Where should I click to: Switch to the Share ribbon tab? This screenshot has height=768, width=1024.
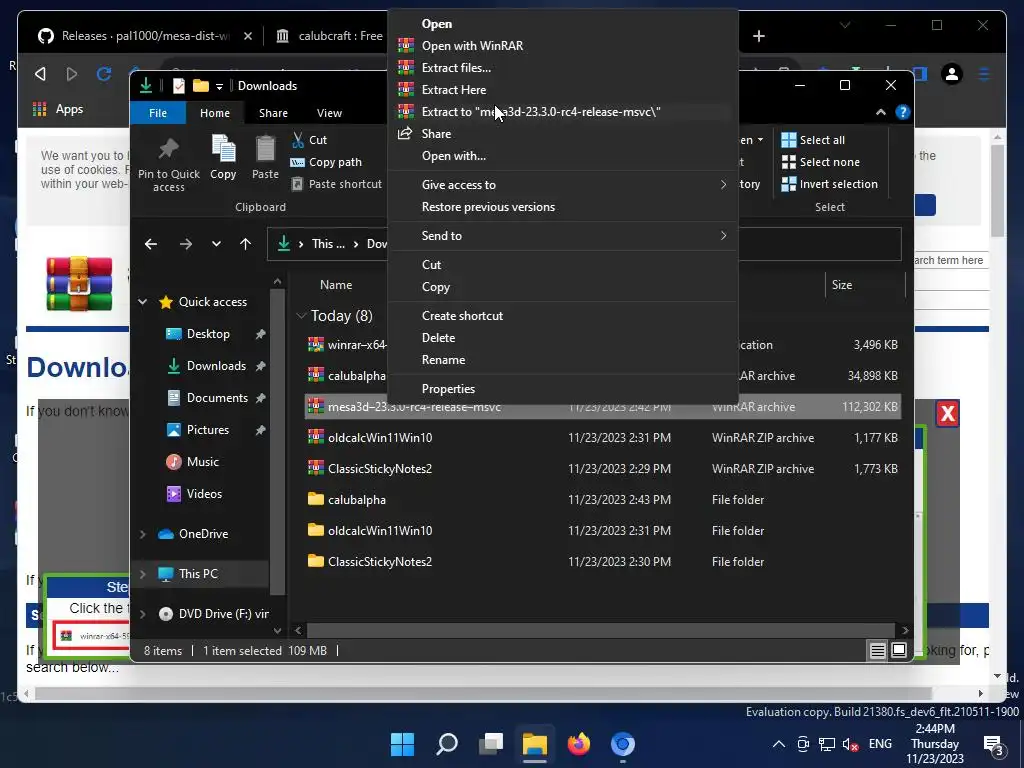point(273,113)
